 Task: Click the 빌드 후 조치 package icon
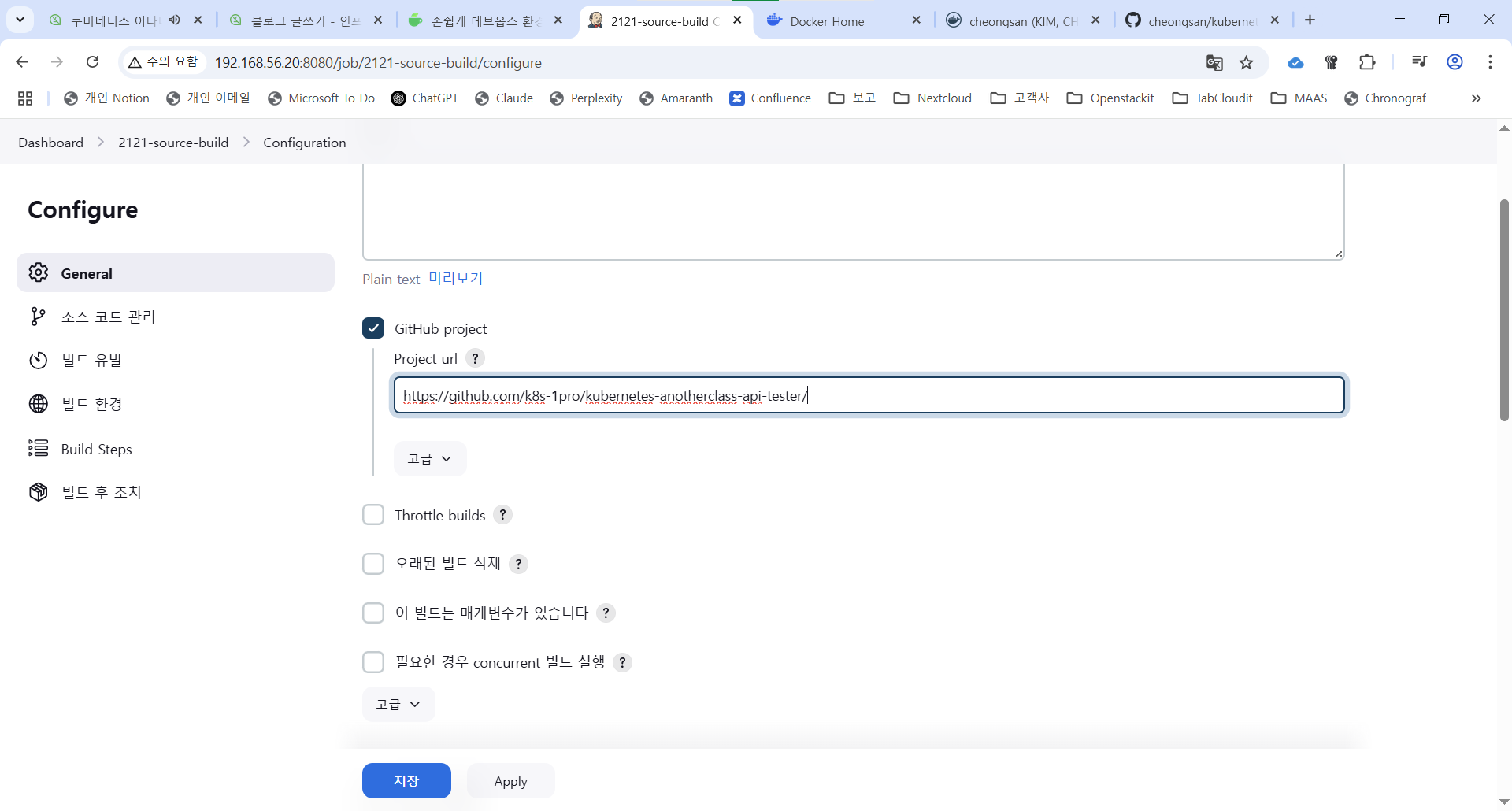39,492
